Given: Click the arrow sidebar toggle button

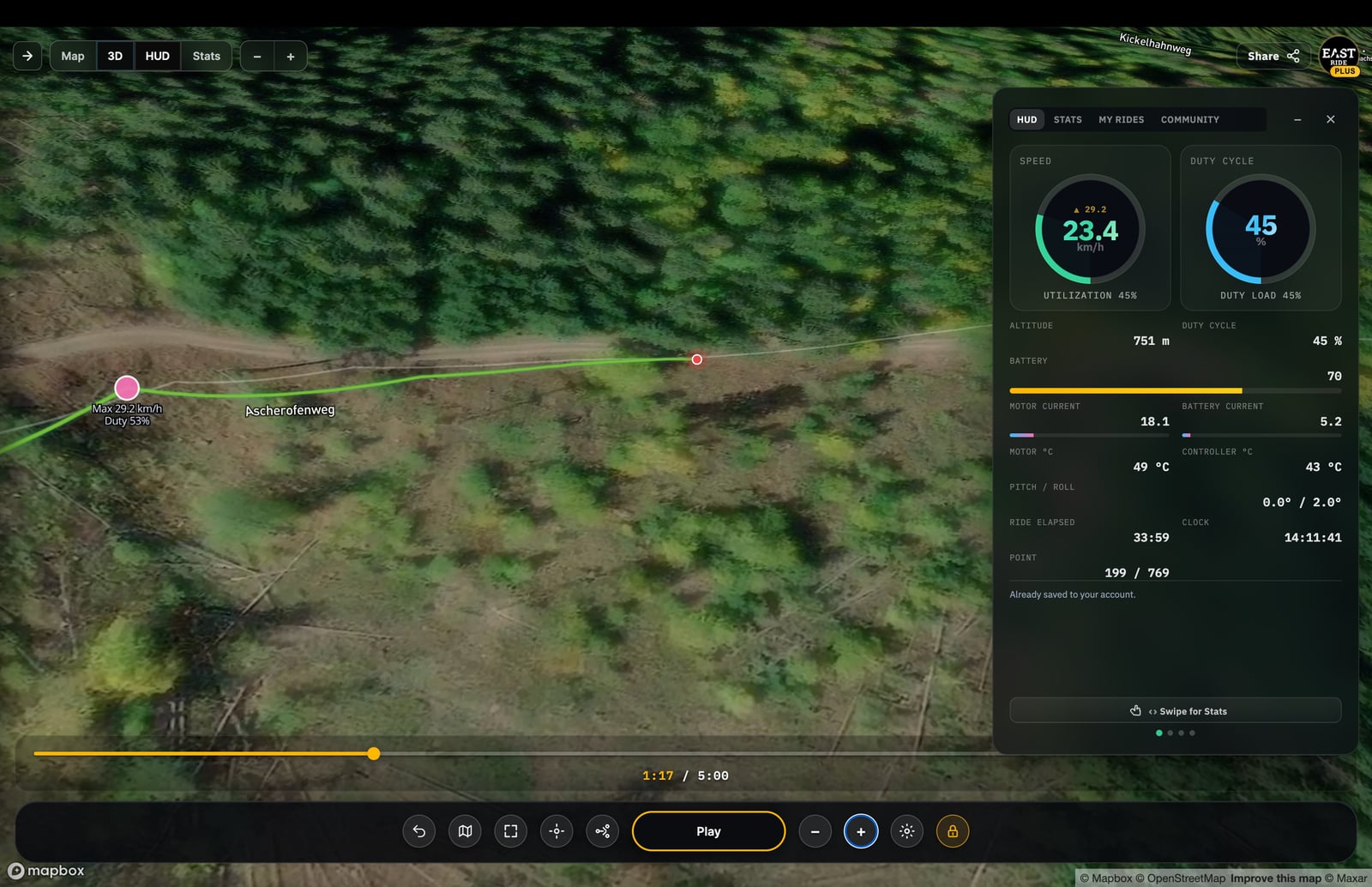Looking at the screenshot, I should [x=27, y=56].
